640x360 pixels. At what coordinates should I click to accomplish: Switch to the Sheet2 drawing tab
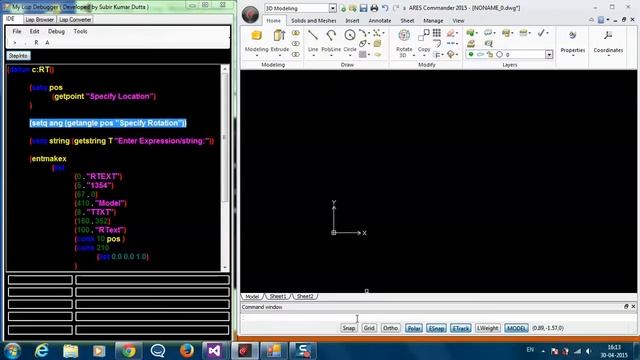[x=305, y=296]
